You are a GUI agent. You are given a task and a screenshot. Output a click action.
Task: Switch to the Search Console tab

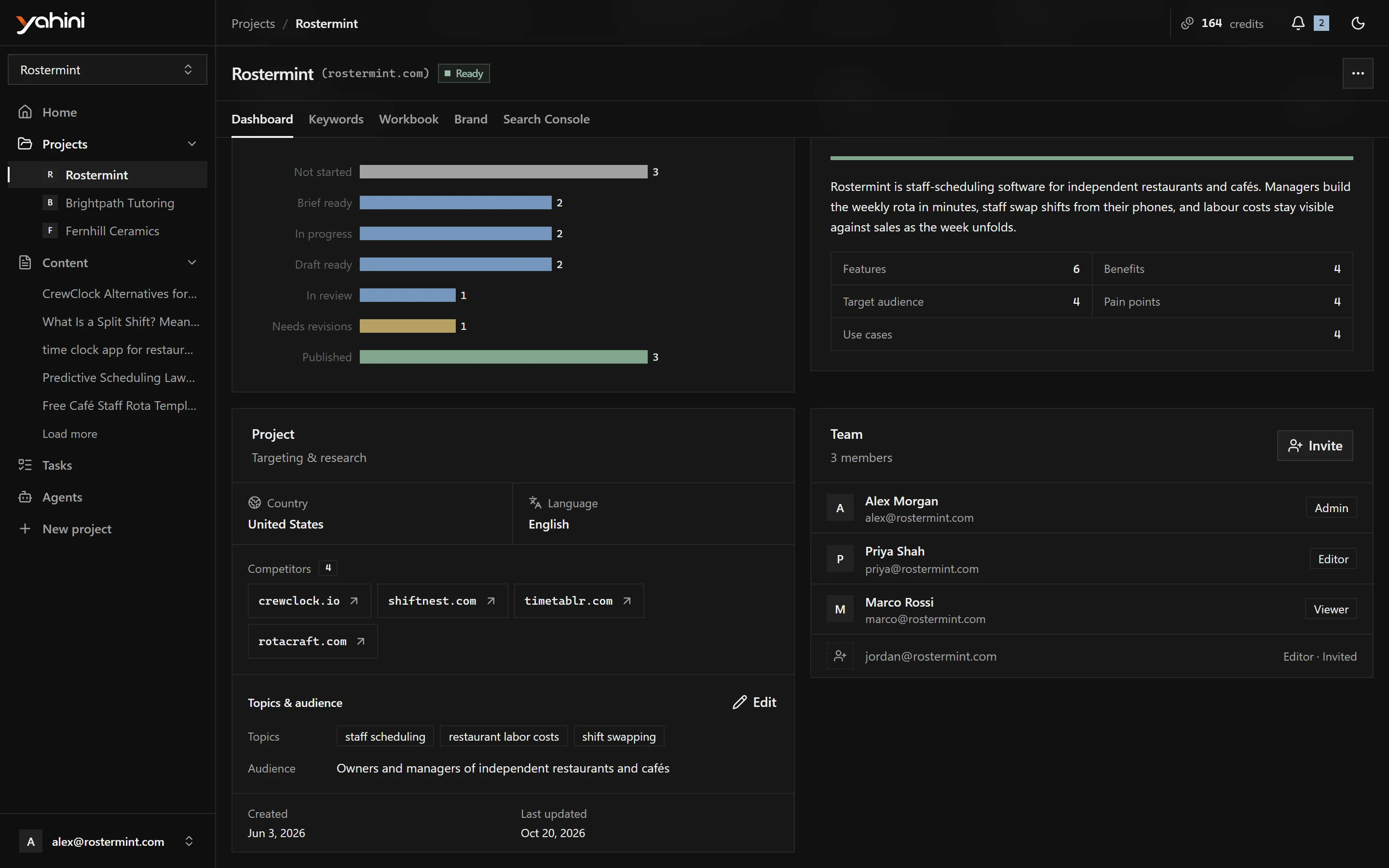click(x=546, y=119)
